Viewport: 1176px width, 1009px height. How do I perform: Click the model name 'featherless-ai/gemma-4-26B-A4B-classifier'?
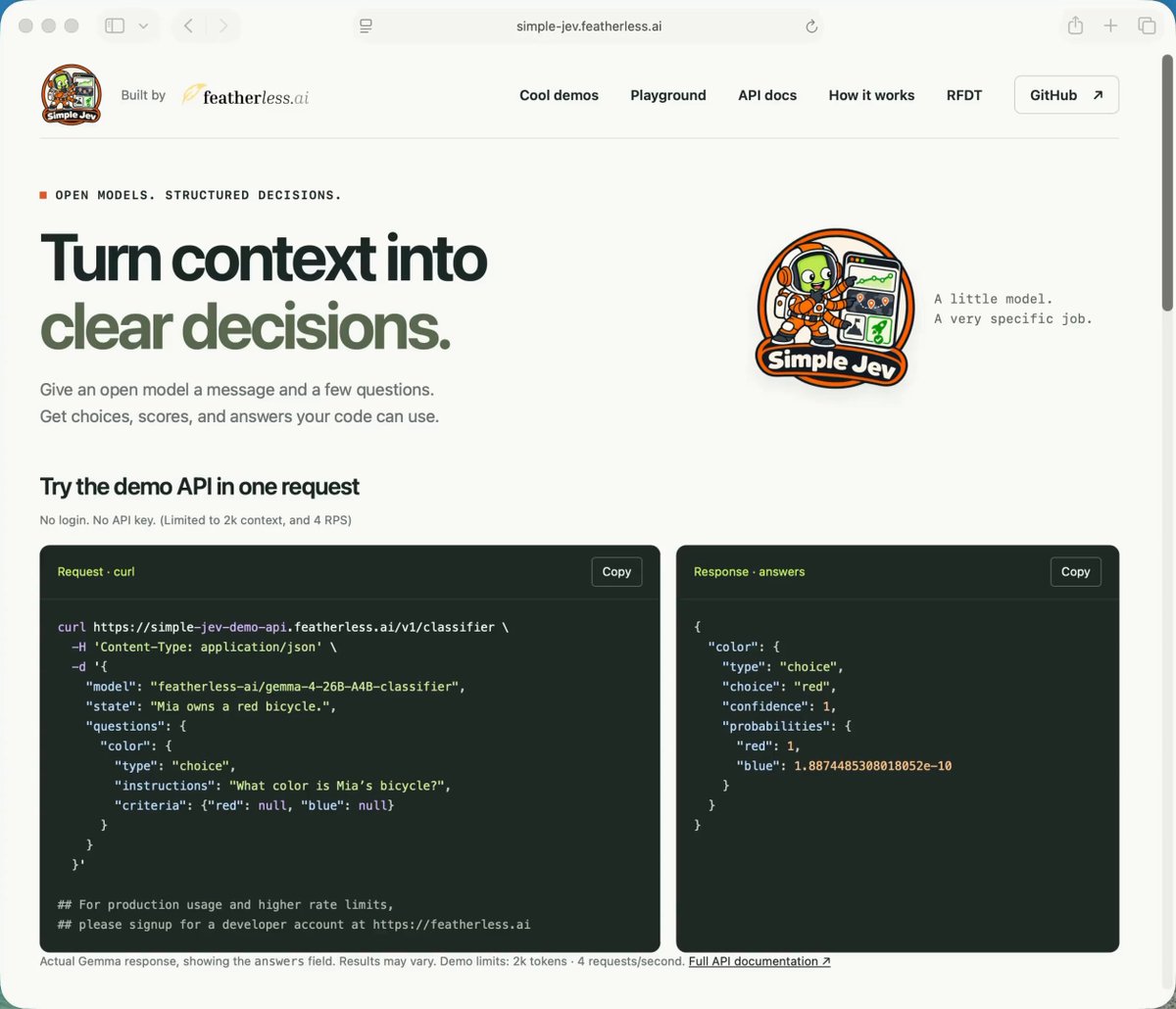304,687
